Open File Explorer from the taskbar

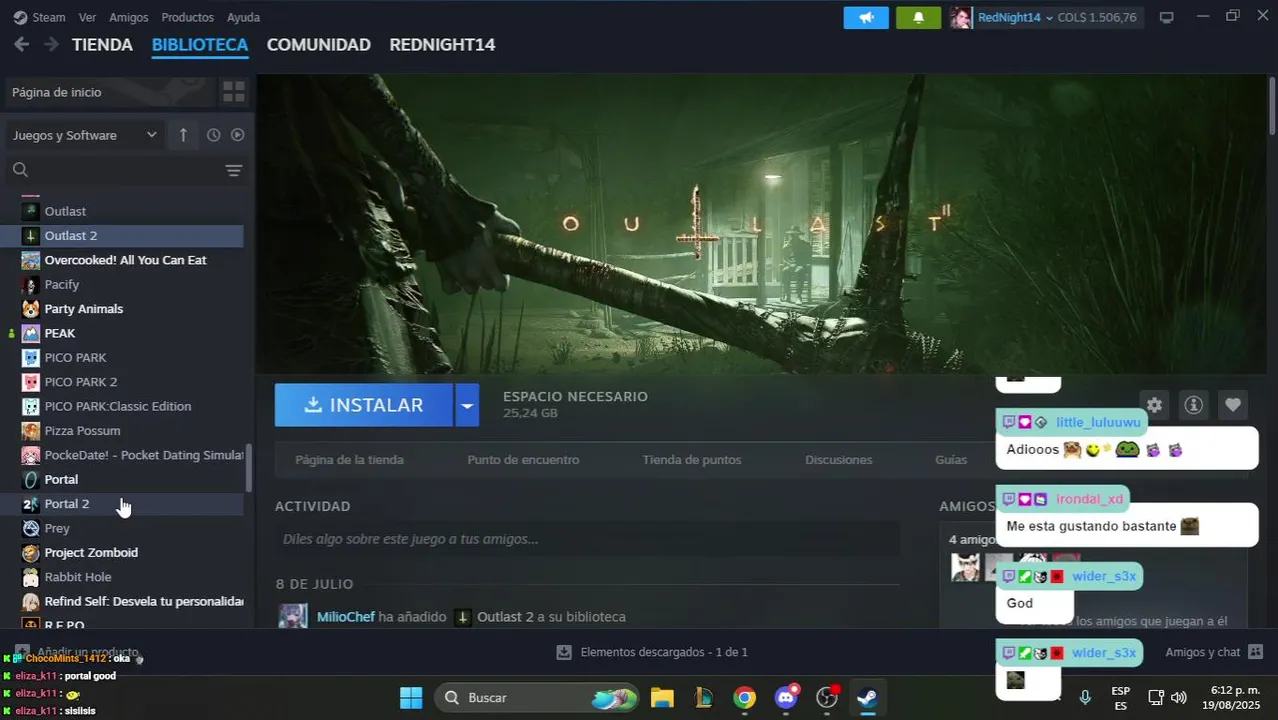[x=662, y=697]
